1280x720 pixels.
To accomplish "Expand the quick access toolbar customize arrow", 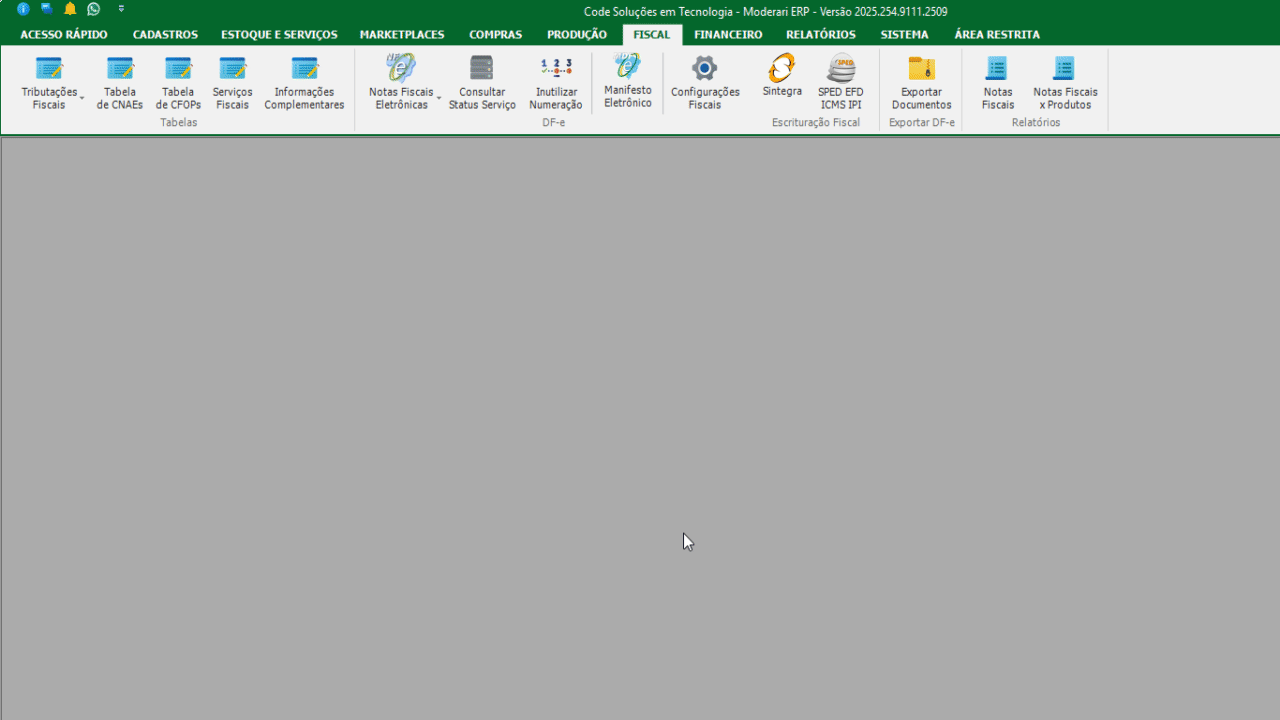I will 121,9.
